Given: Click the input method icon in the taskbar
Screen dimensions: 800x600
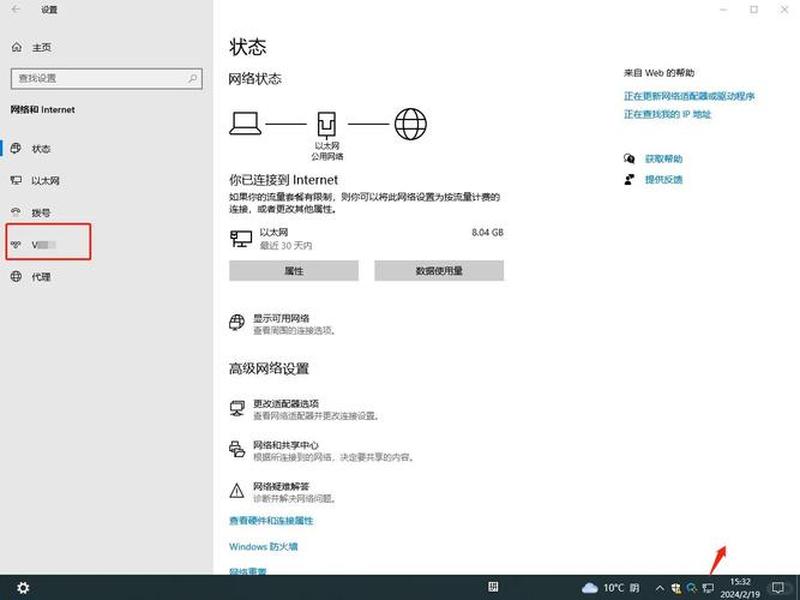Looking at the screenshot, I should click(x=493, y=587).
